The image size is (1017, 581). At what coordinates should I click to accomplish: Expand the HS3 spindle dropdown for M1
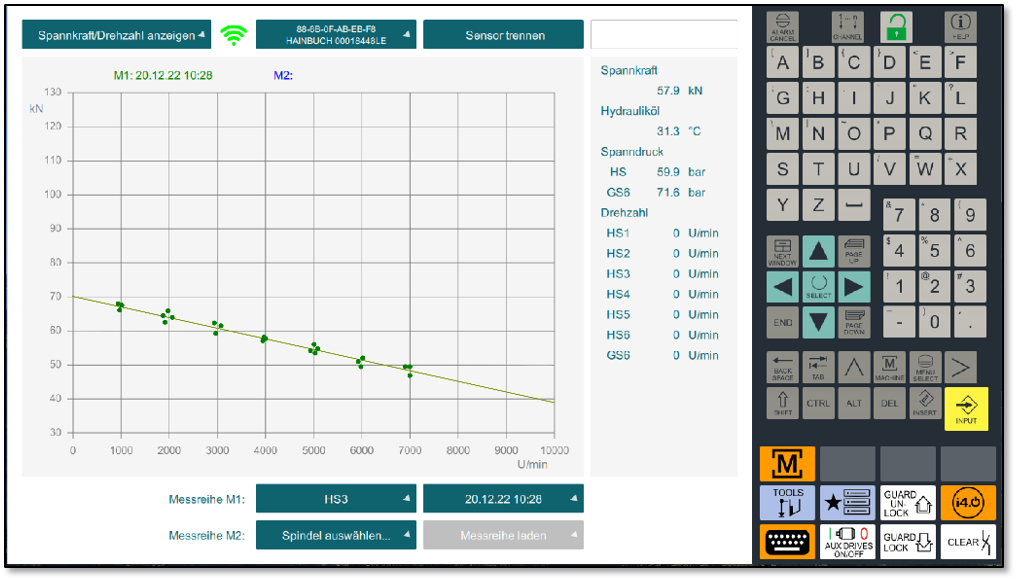[x=336, y=498]
